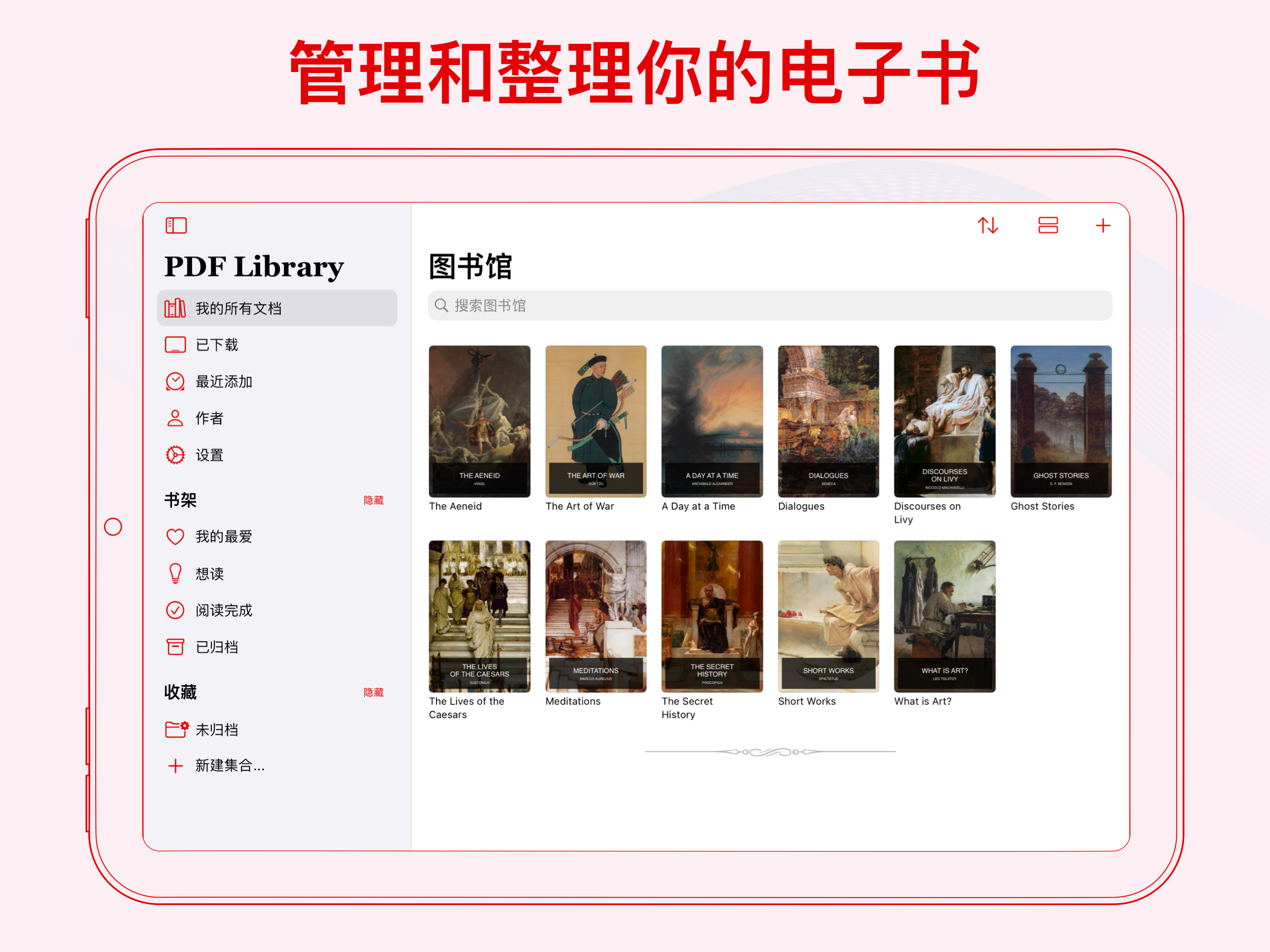This screenshot has height=952, width=1270.
Task: Open The Art of War cover
Action: 595,421
